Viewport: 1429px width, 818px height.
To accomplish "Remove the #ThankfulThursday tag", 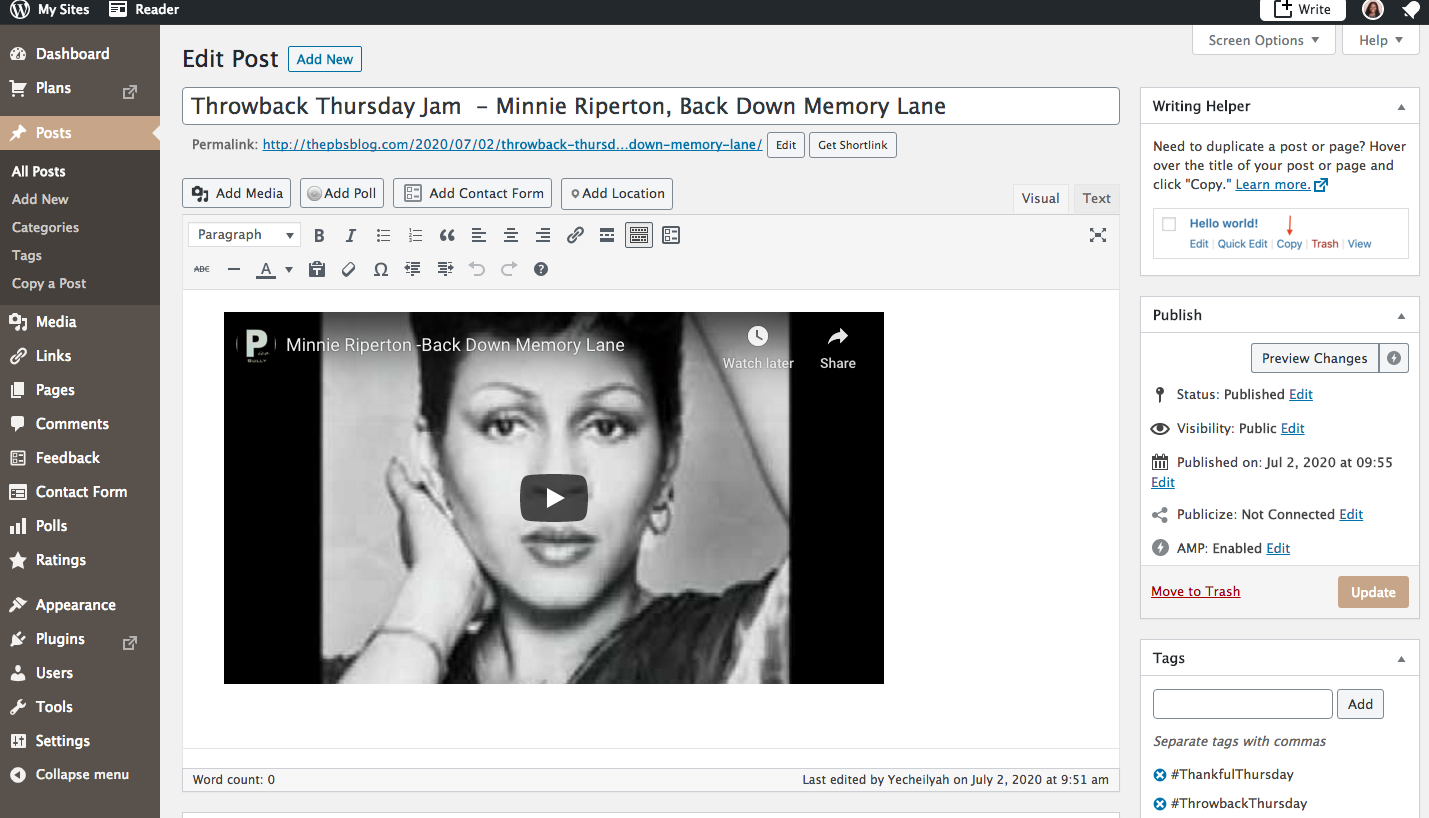I will [x=1160, y=775].
